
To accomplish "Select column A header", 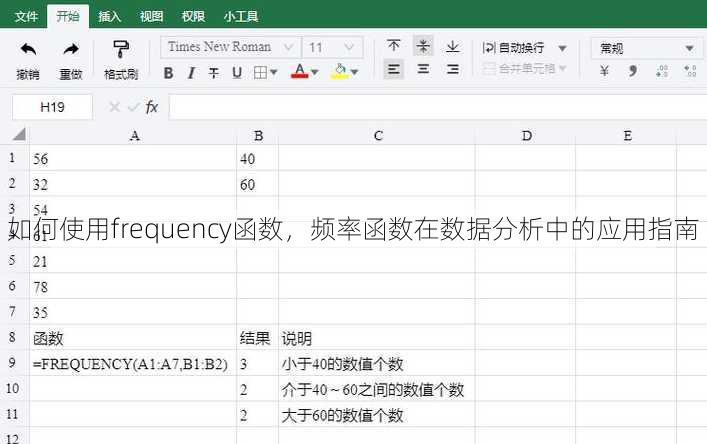I will 133,136.
